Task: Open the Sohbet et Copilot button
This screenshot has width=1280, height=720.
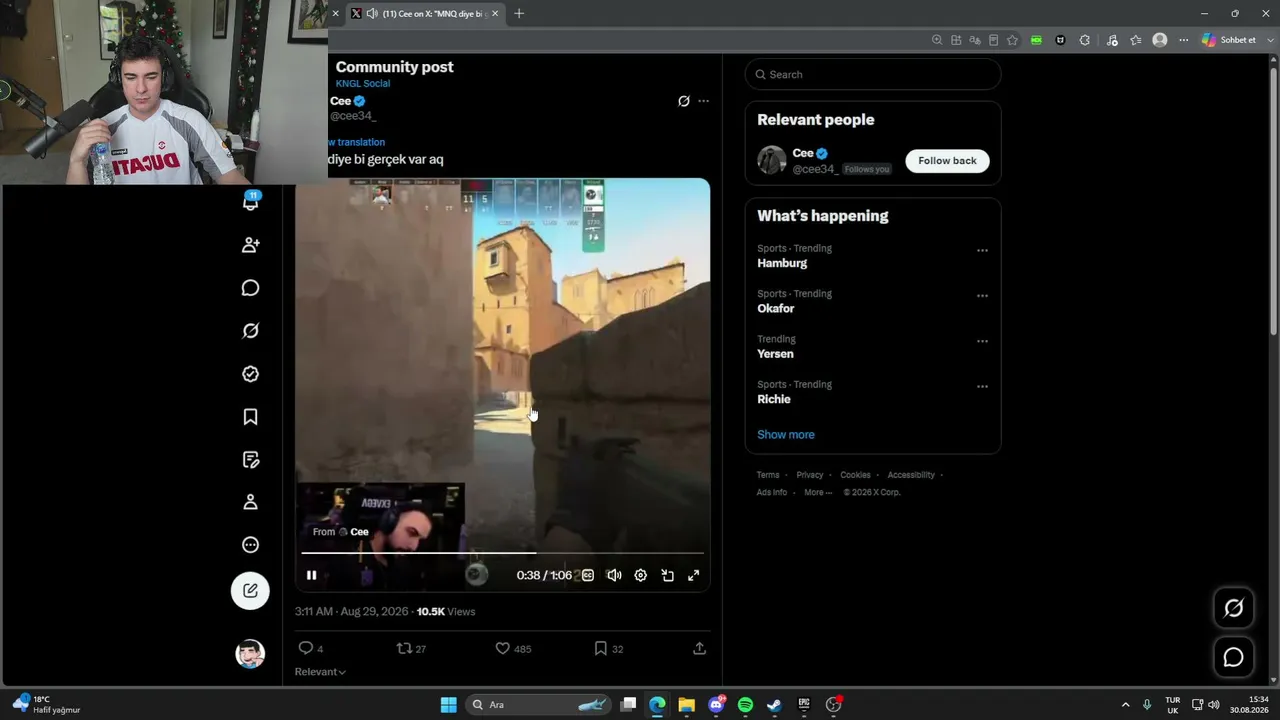Action: pos(1229,40)
